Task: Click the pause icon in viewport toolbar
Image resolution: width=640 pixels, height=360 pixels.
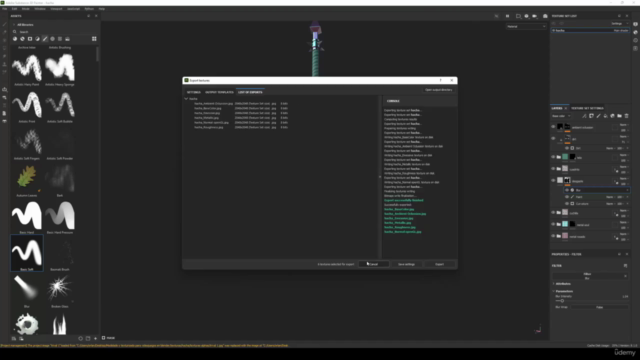Action: coord(507,16)
